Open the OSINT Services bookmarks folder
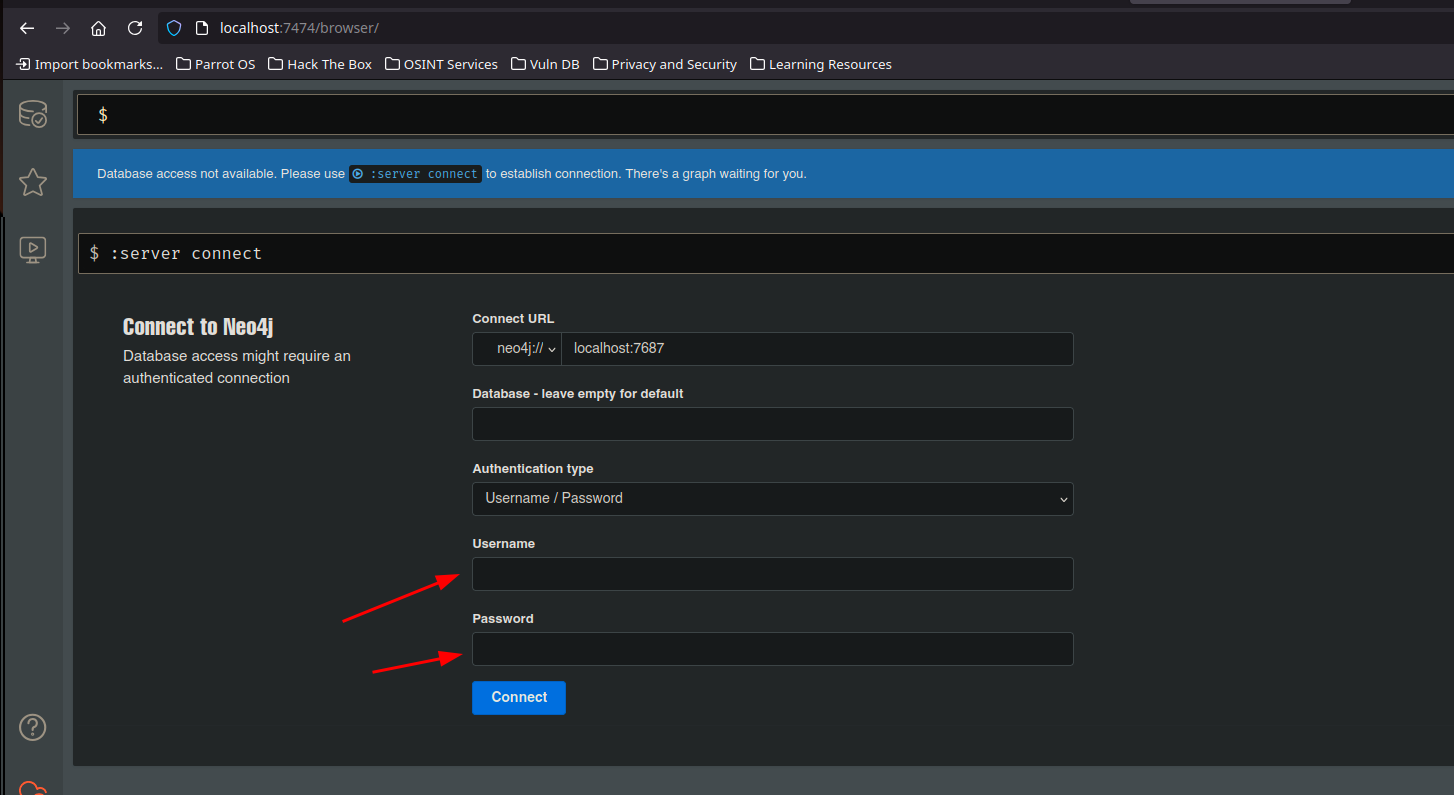Viewport: 1454px width, 795px height. (x=441, y=64)
